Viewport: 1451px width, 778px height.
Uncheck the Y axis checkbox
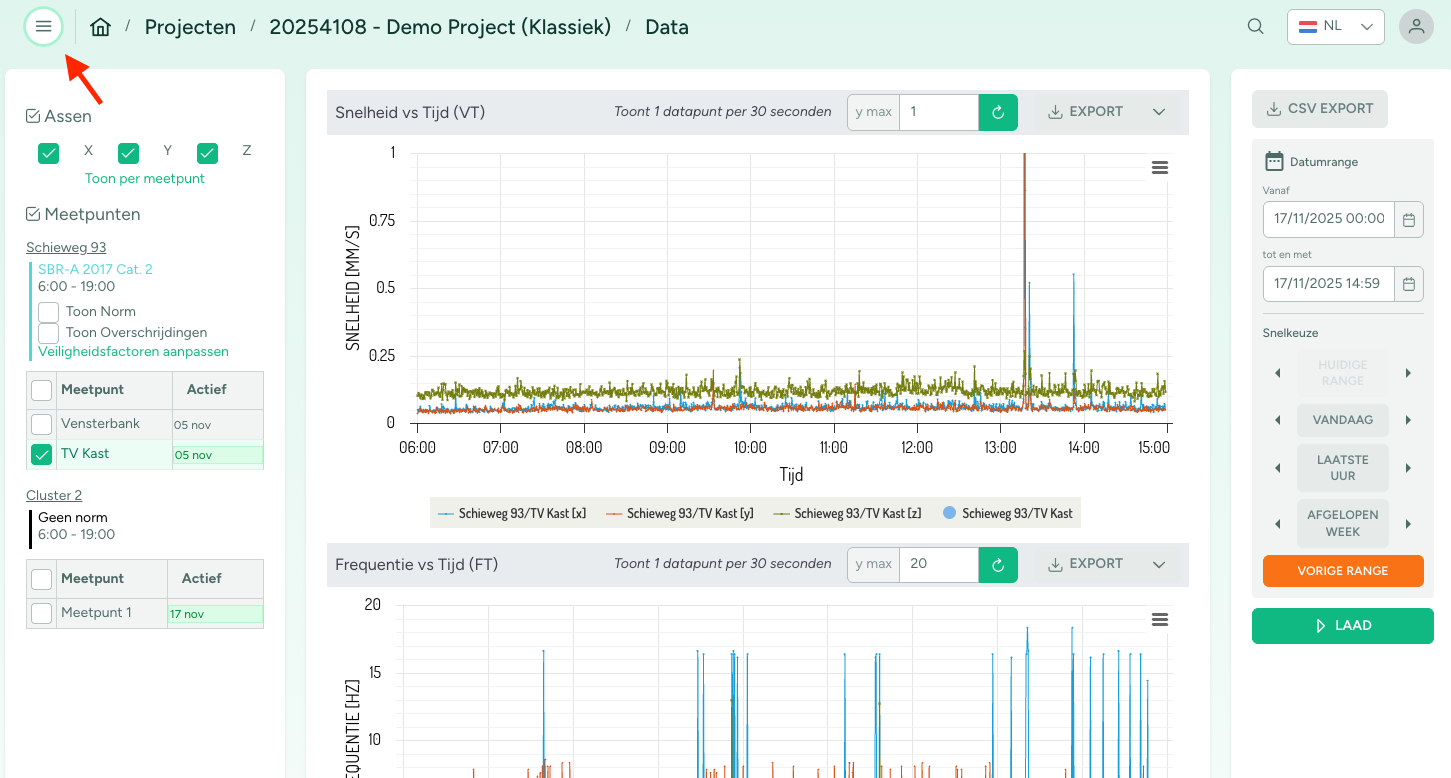point(128,153)
